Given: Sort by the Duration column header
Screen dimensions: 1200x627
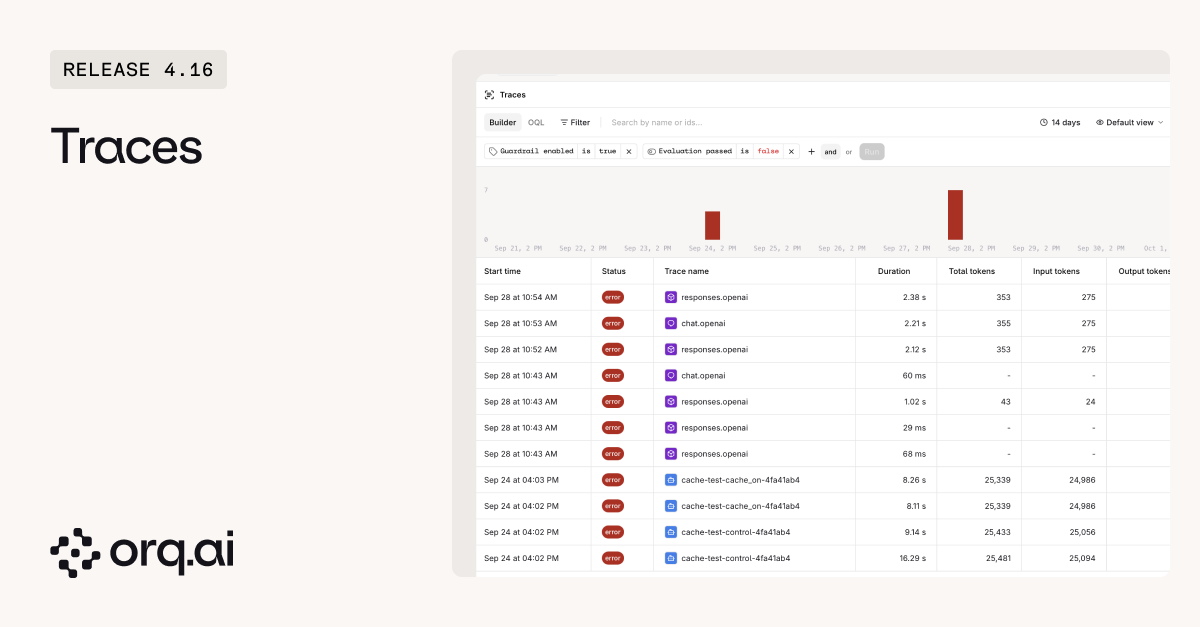Looking at the screenshot, I should click(894, 271).
